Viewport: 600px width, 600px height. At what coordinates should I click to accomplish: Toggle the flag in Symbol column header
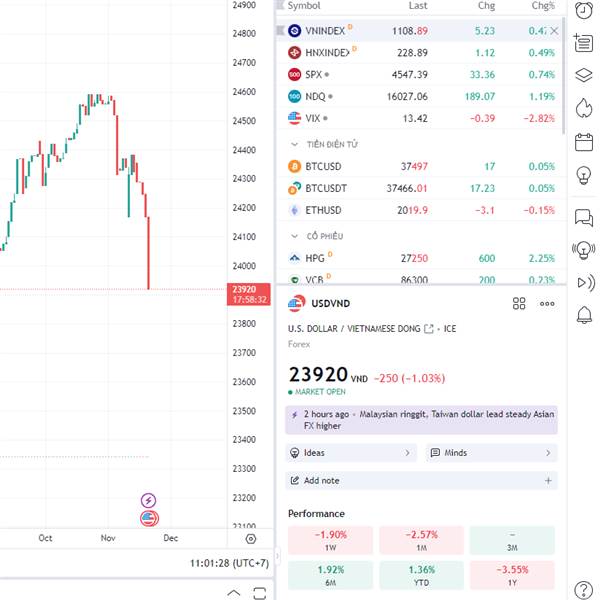[280, 5]
